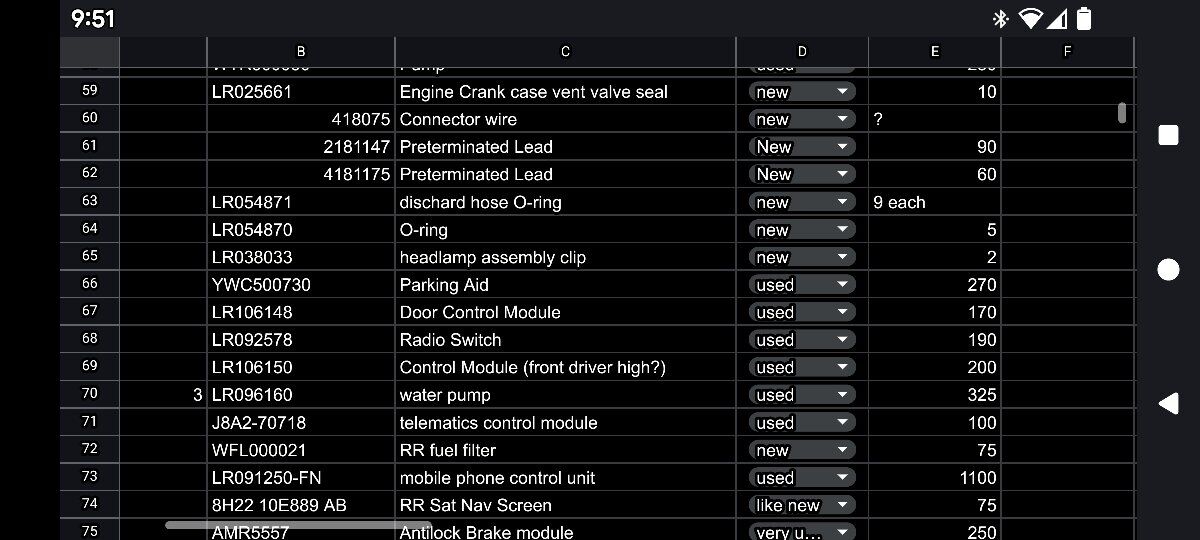Click the horizontal scrollbar at bottom
The width and height of the screenshot is (1200, 540).
298,524
